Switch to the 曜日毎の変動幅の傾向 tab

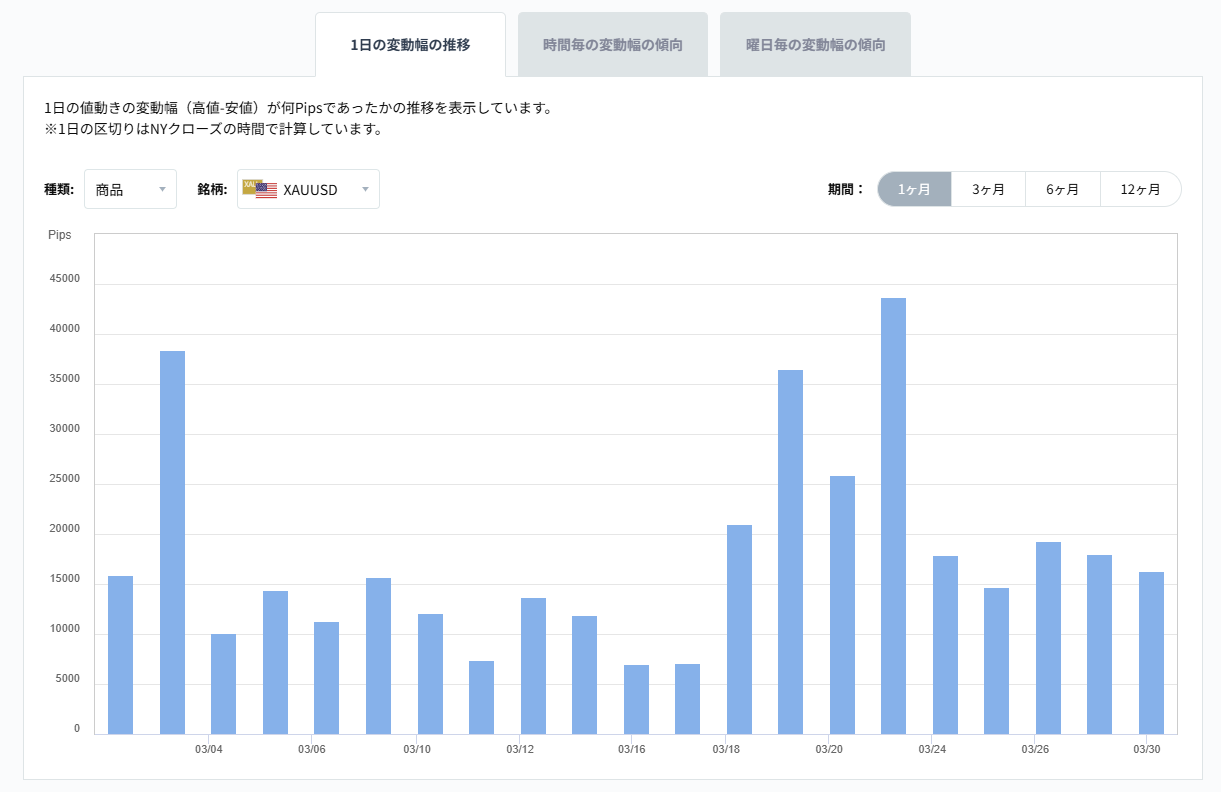coord(815,43)
